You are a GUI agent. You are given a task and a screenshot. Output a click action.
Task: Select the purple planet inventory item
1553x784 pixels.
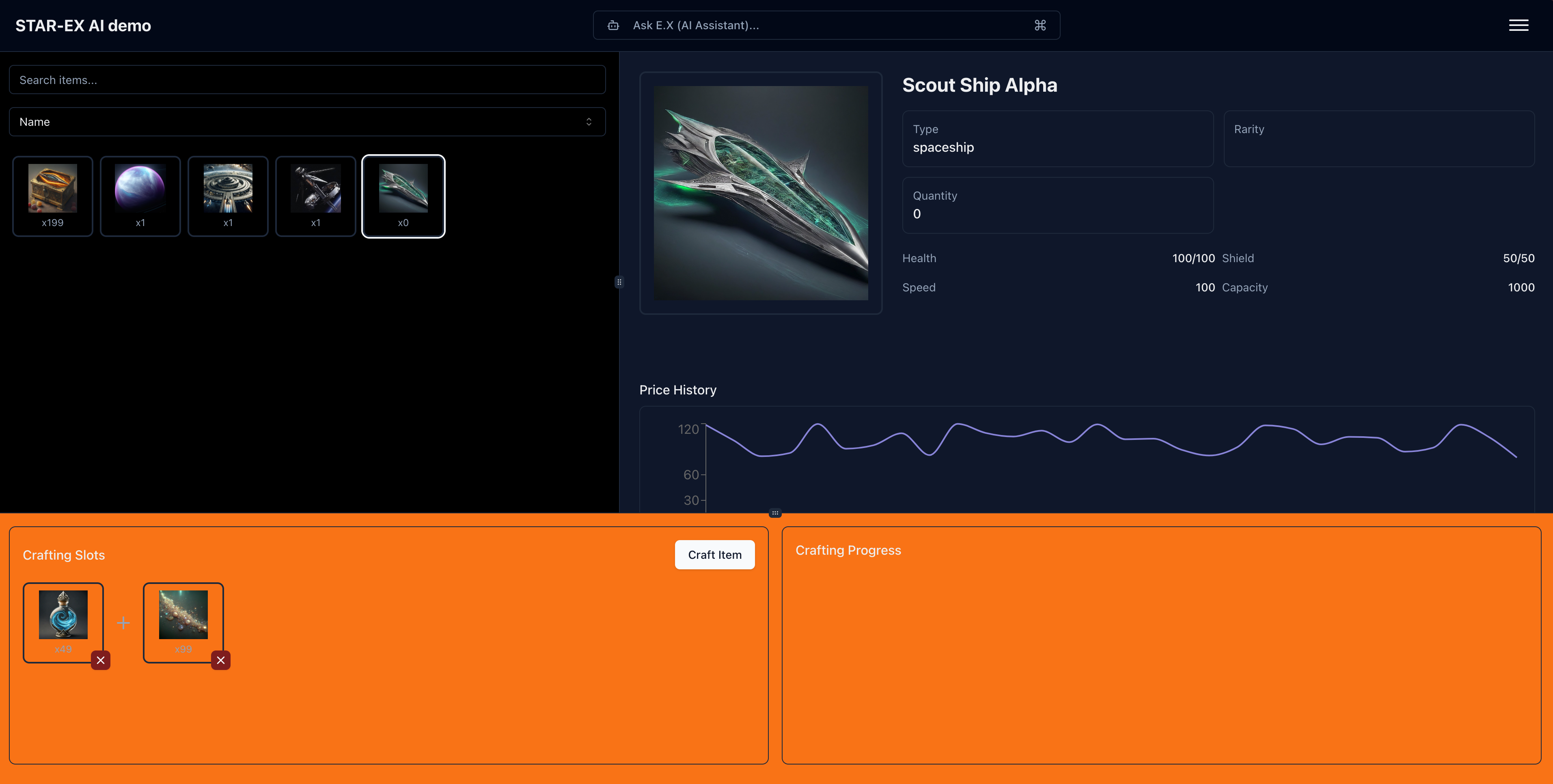point(140,196)
